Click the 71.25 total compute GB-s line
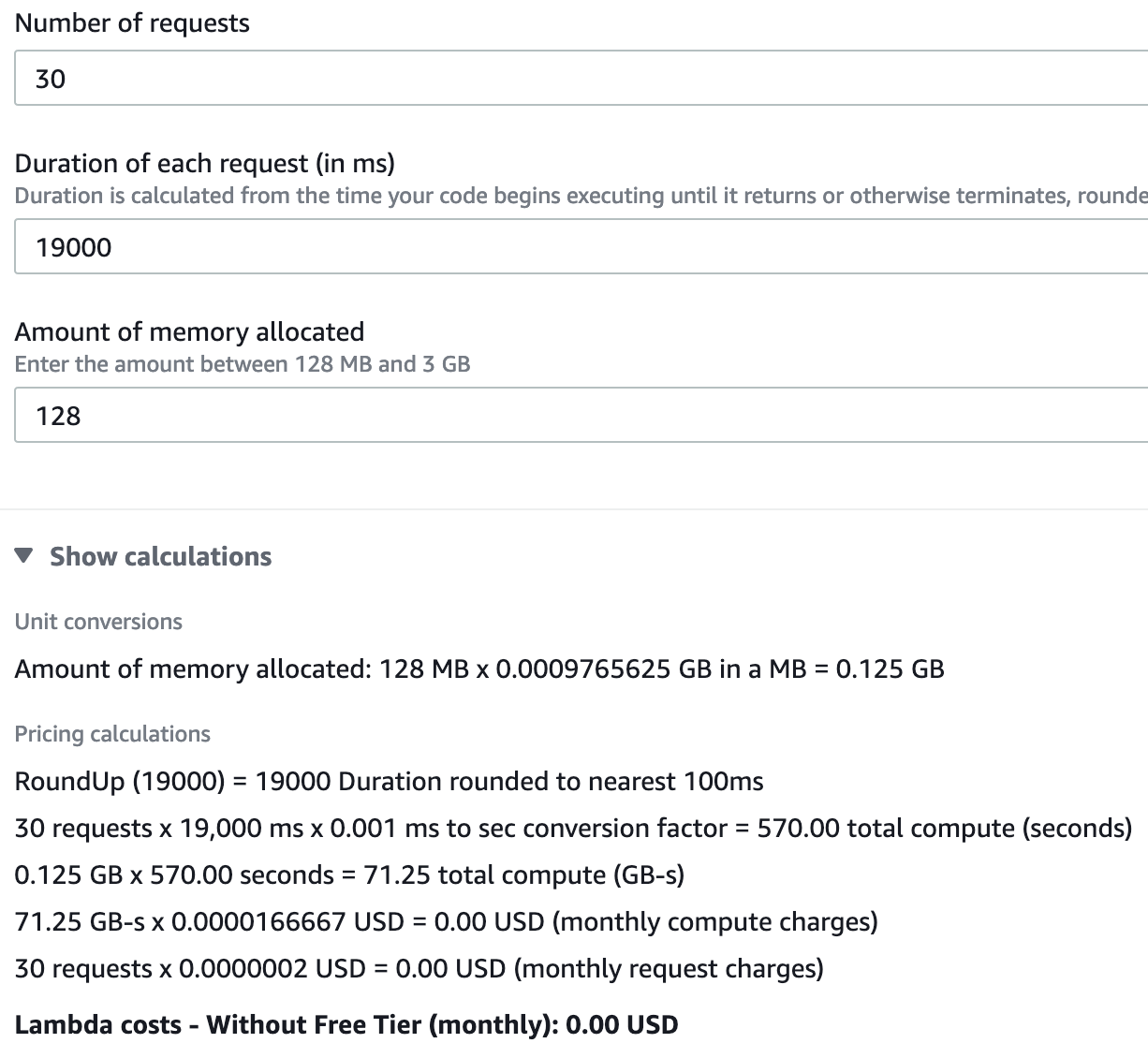 [349, 875]
